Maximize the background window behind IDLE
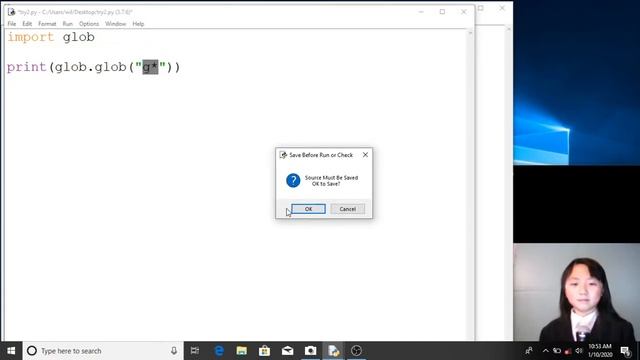 pyautogui.click(x=481, y=8)
